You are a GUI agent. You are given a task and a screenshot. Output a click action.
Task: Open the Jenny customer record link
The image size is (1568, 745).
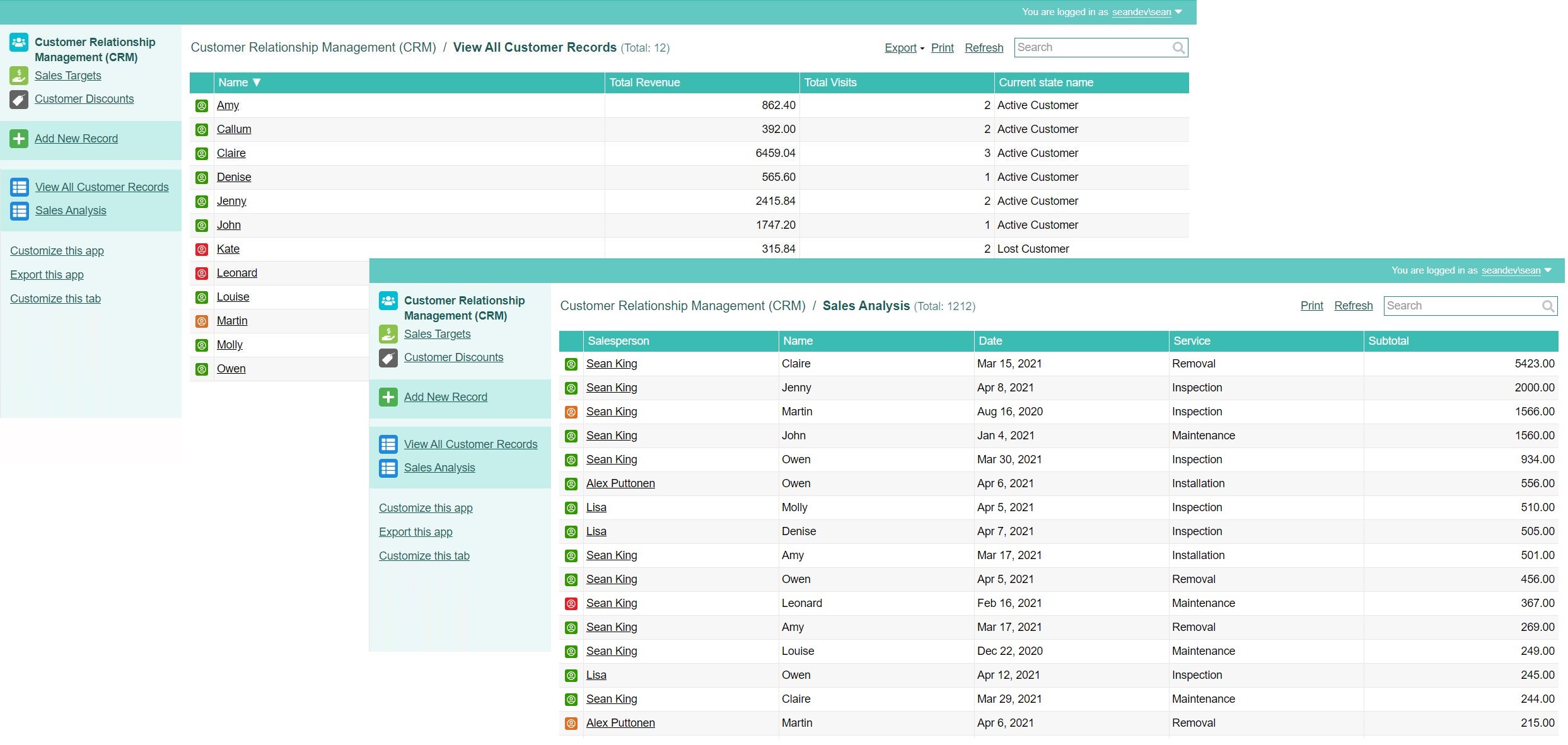(231, 201)
